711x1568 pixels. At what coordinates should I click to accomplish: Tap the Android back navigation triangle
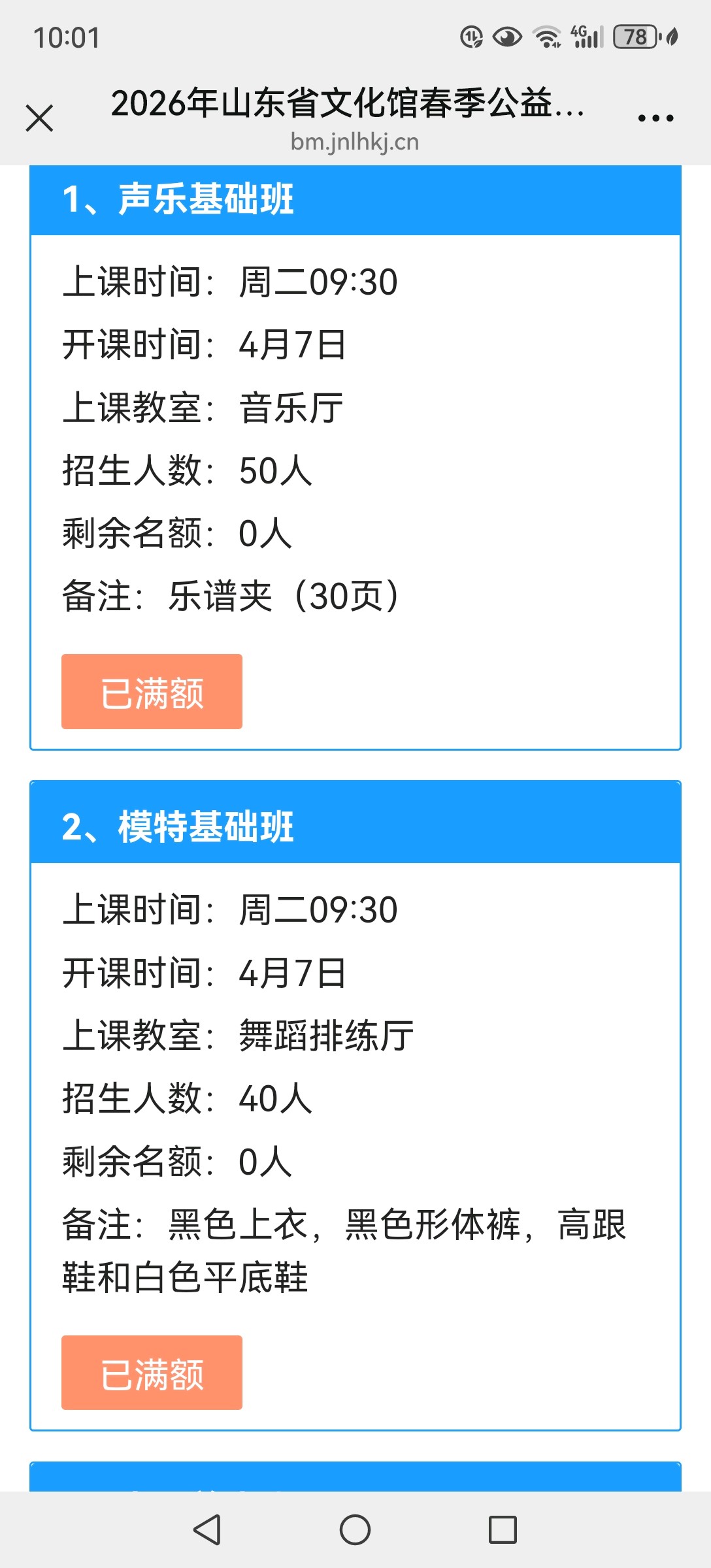coord(207,1529)
